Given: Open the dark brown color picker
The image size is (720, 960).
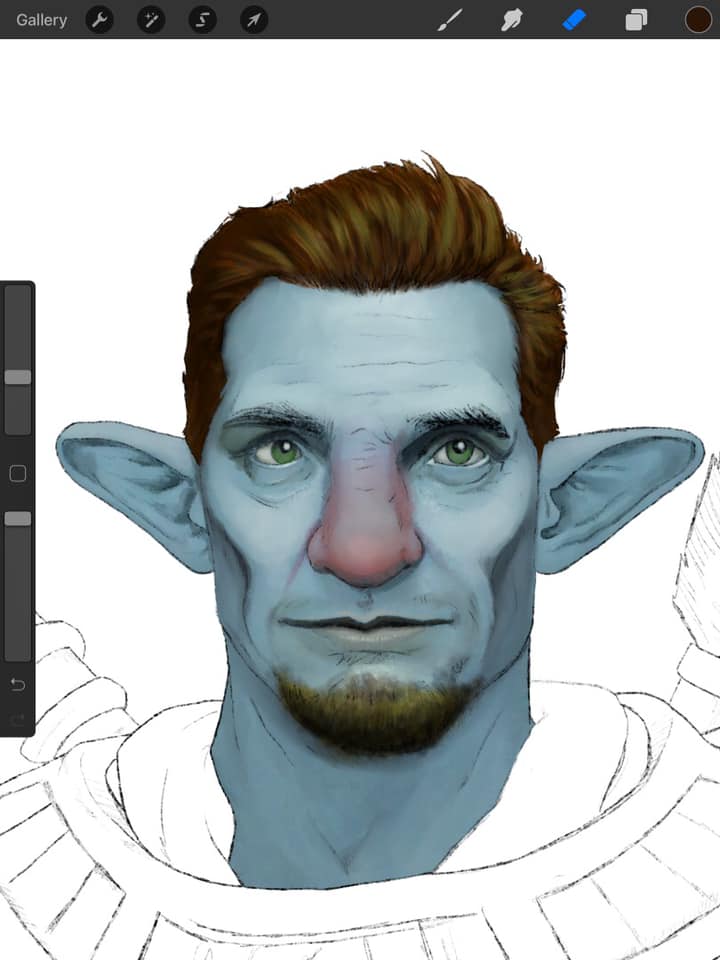Looking at the screenshot, I should click(x=697, y=20).
